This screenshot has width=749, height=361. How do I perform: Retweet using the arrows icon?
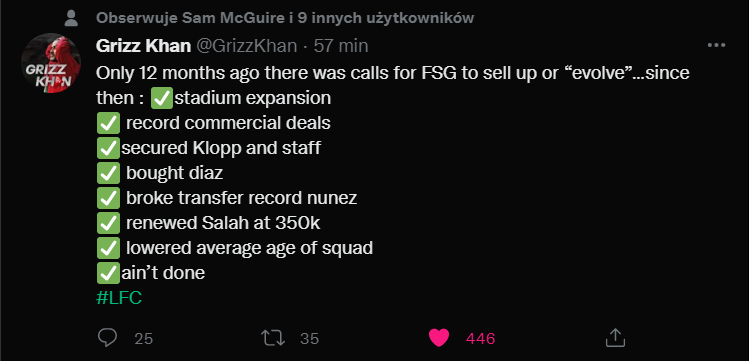(273, 338)
